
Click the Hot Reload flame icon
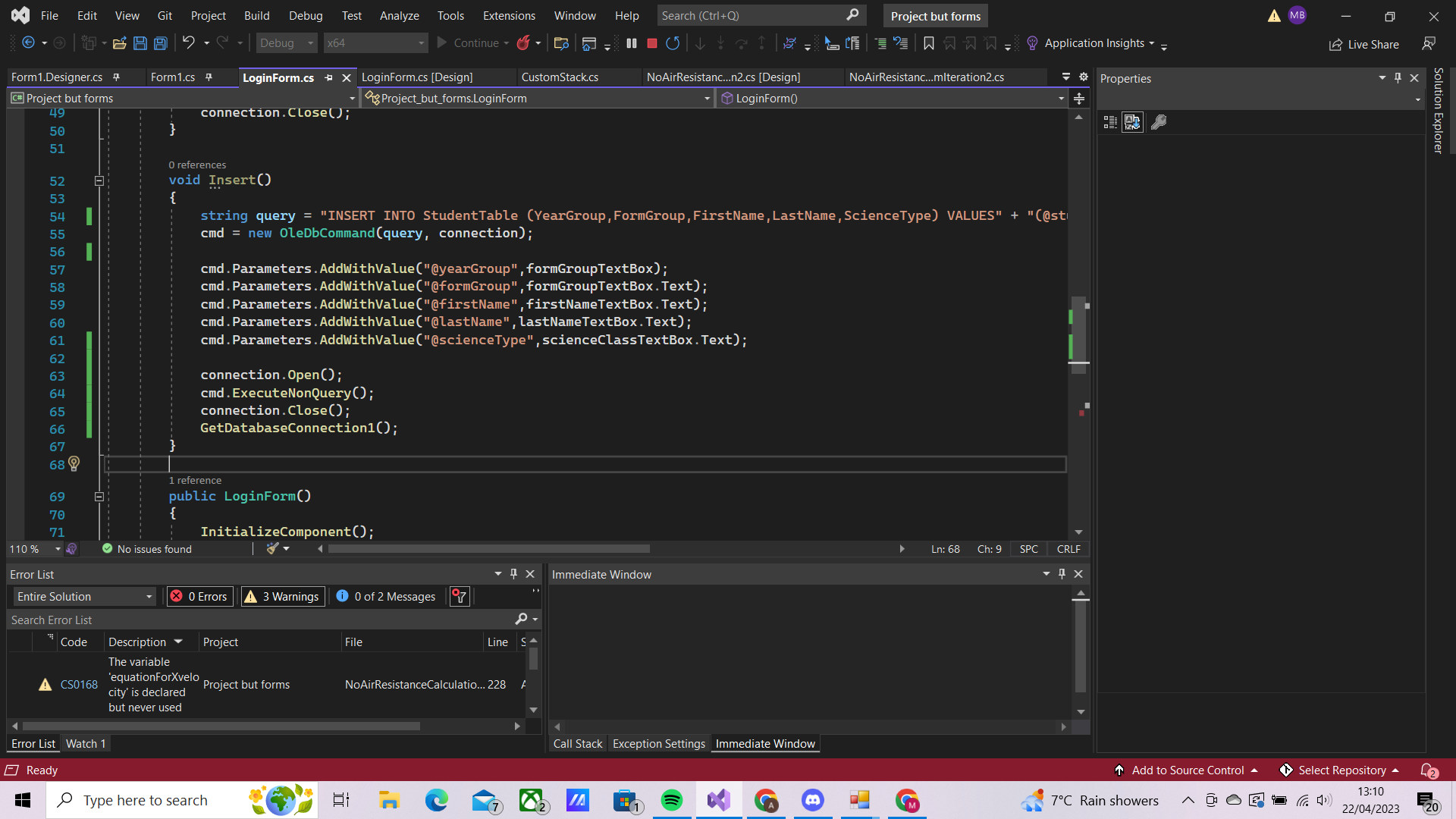click(524, 43)
